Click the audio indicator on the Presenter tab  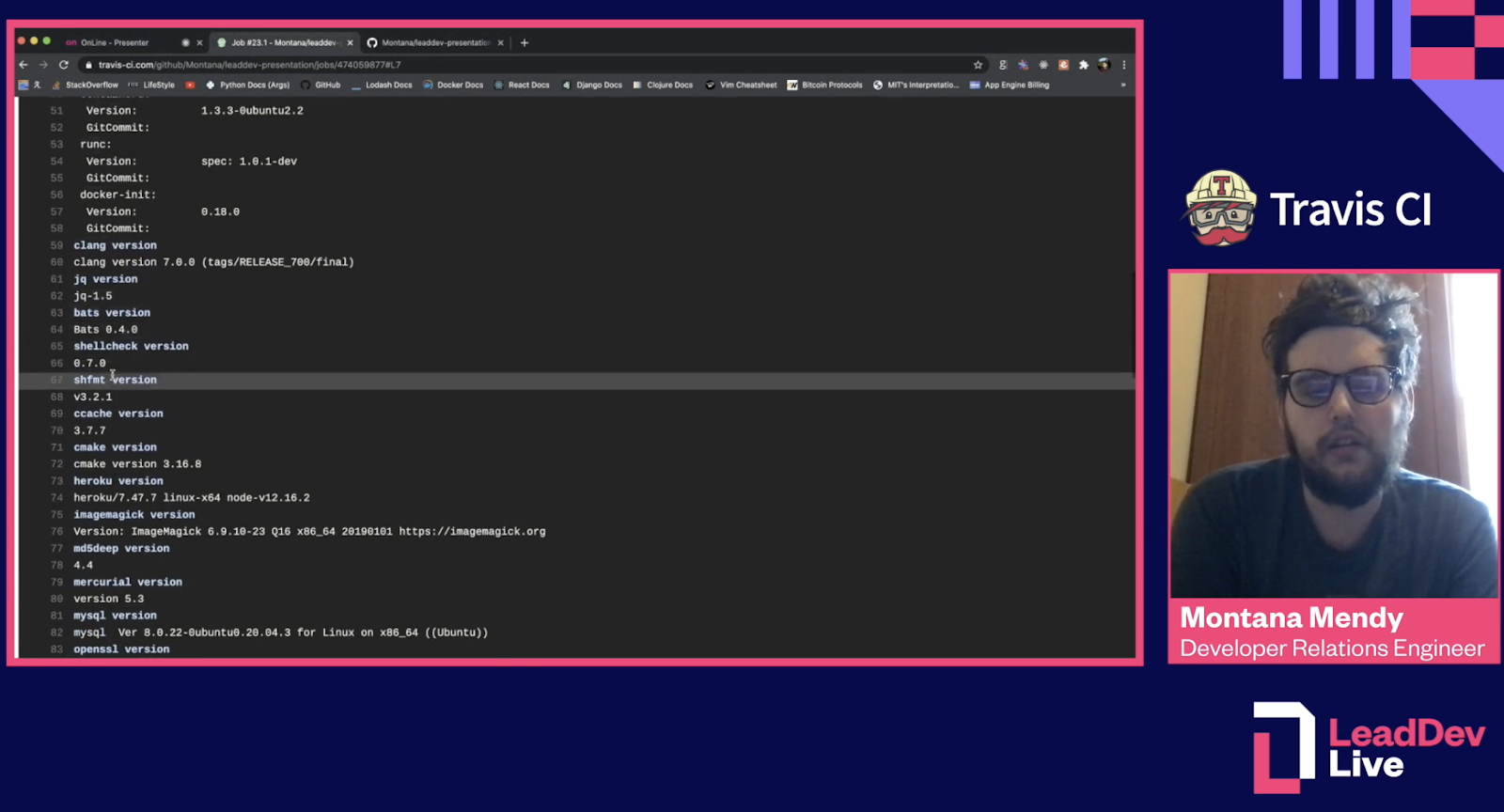click(x=185, y=42)
